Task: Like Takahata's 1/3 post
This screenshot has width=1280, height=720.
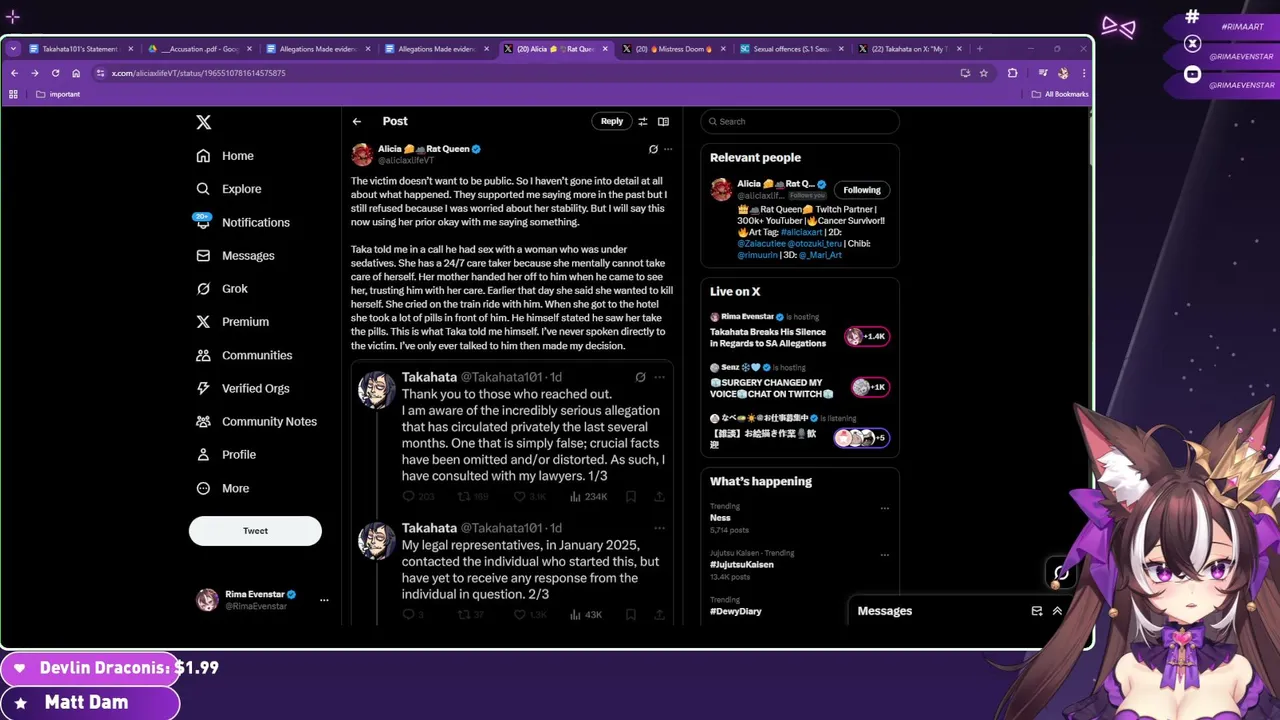Action: click(x=529, y=496)
